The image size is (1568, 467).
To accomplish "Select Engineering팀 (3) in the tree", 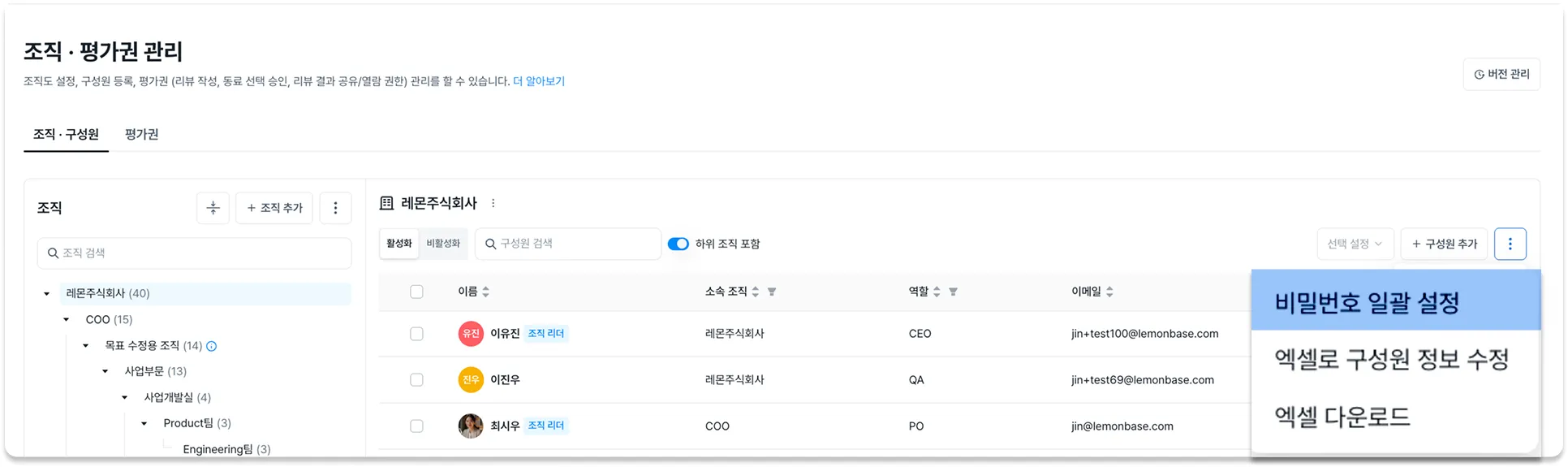I will tap(226, 449).
